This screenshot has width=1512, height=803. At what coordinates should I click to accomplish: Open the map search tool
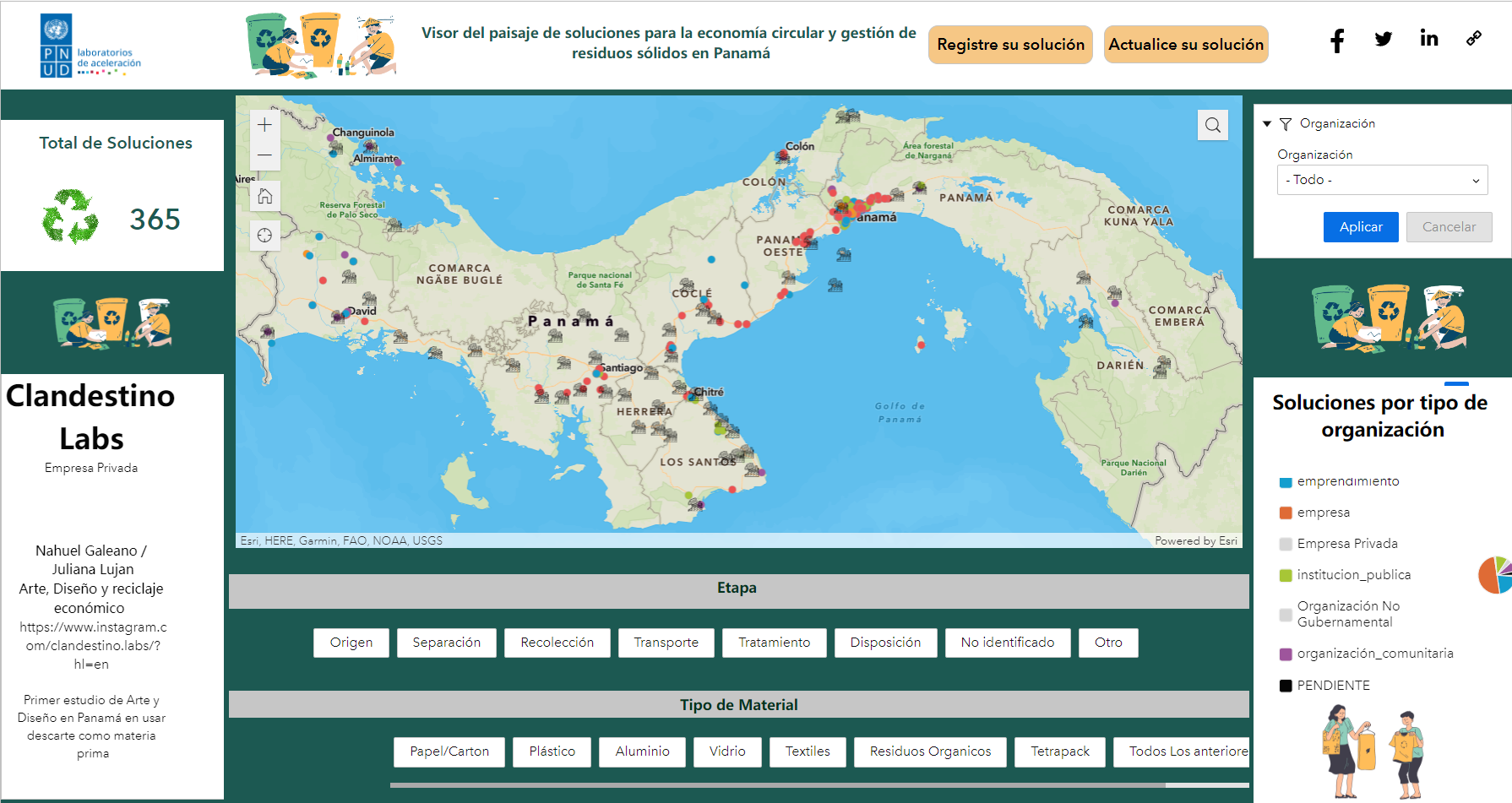point(1213,125)
